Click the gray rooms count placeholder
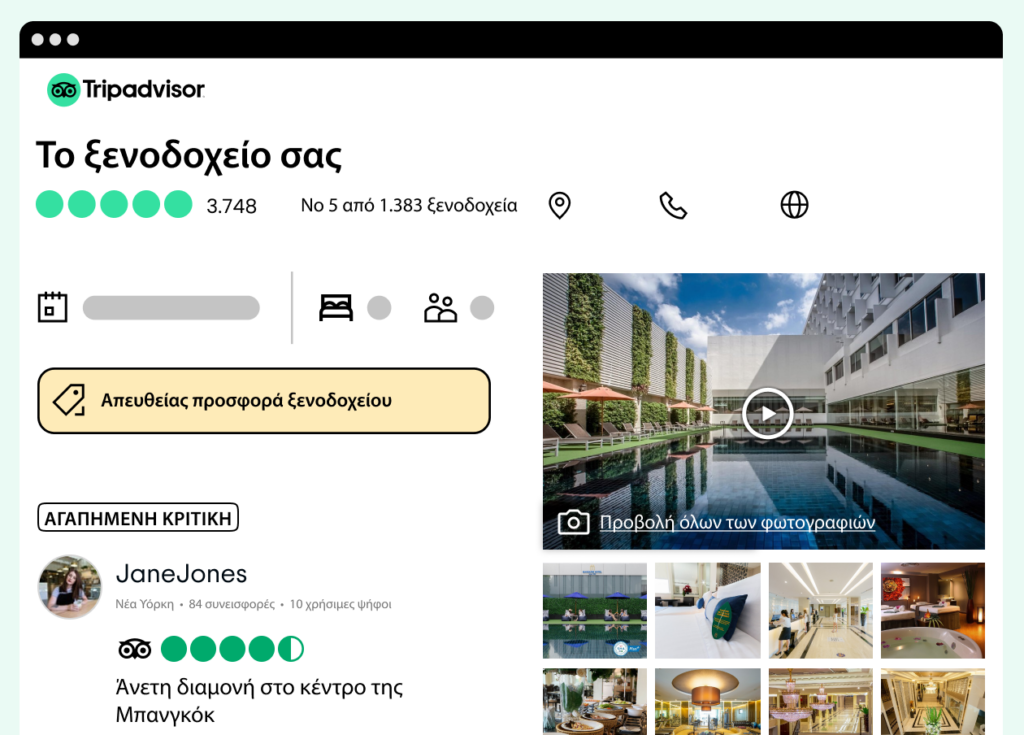 point(379,308)
